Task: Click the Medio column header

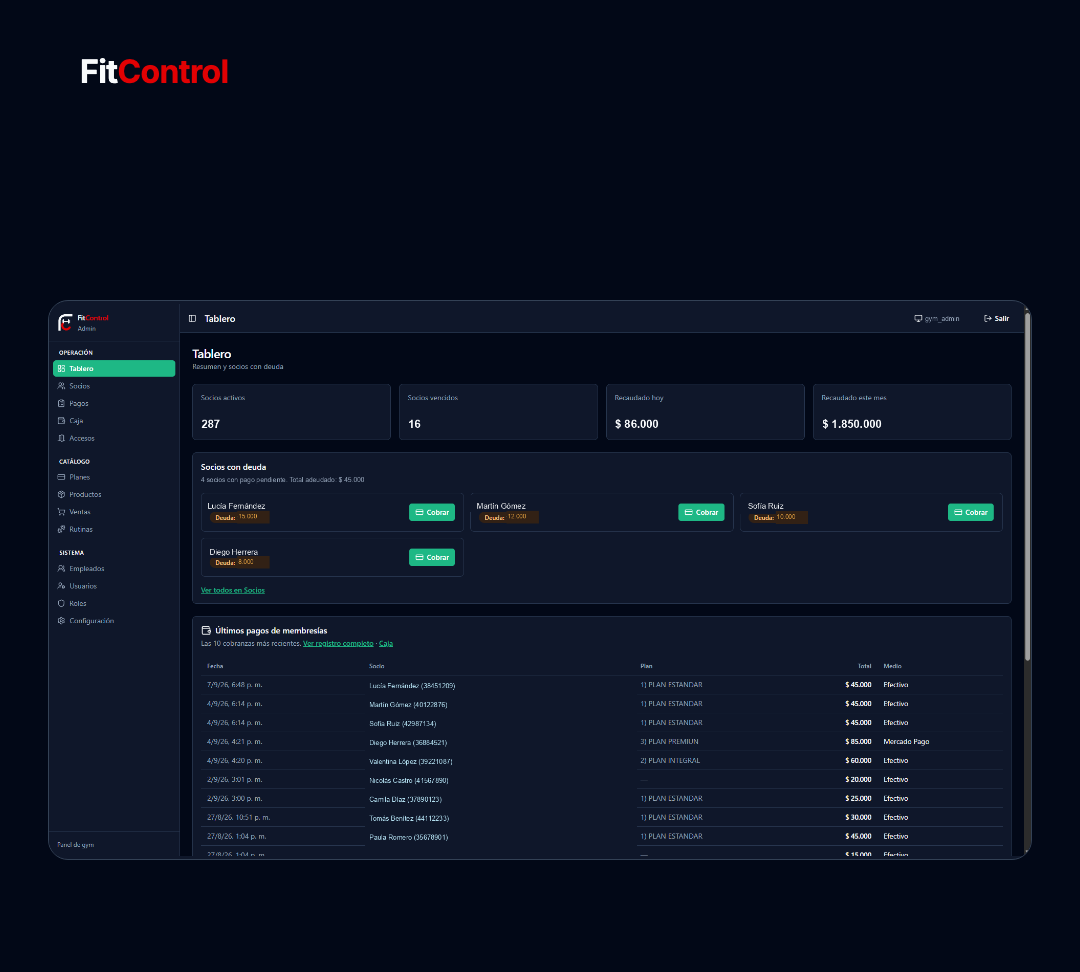Action: pyautogui.click(x=893, y=666)
